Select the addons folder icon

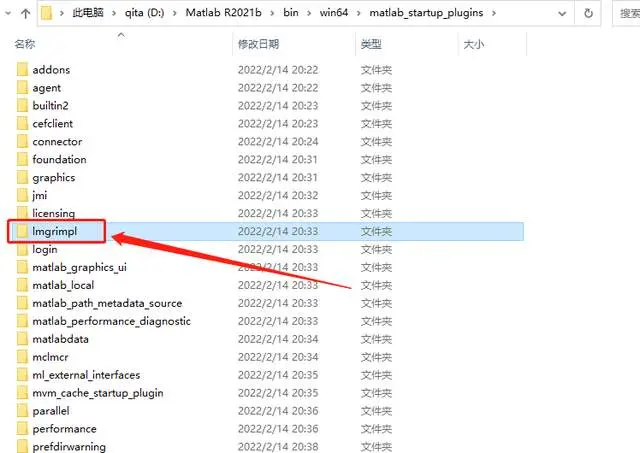coord(22,69)
